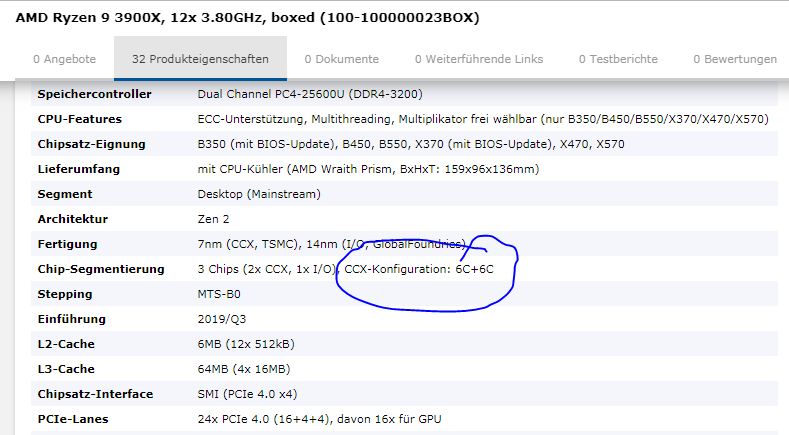Click the B350 (mit BIOS-Update) chipset value

tap(411, 144)
